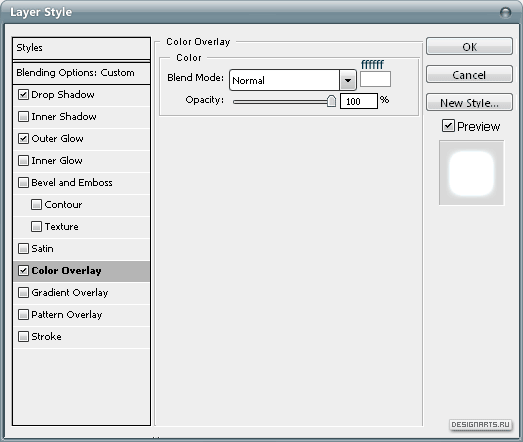Select the Styles row in the list
523x442 pixels.
coord(81,48)
